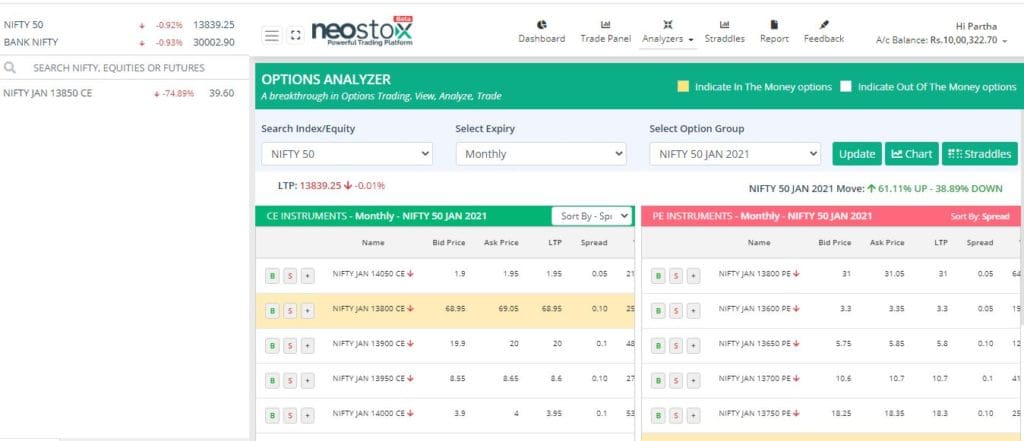Add NIFTY JAN 14000 CE with plus
1024x441 pixels.
[x=308, y=415]
